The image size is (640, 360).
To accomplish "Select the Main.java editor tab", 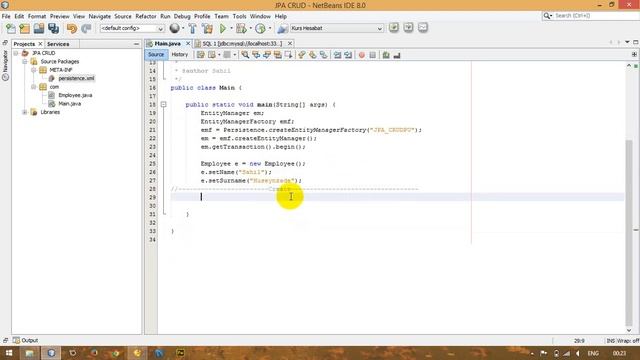I will click(167, 43).
